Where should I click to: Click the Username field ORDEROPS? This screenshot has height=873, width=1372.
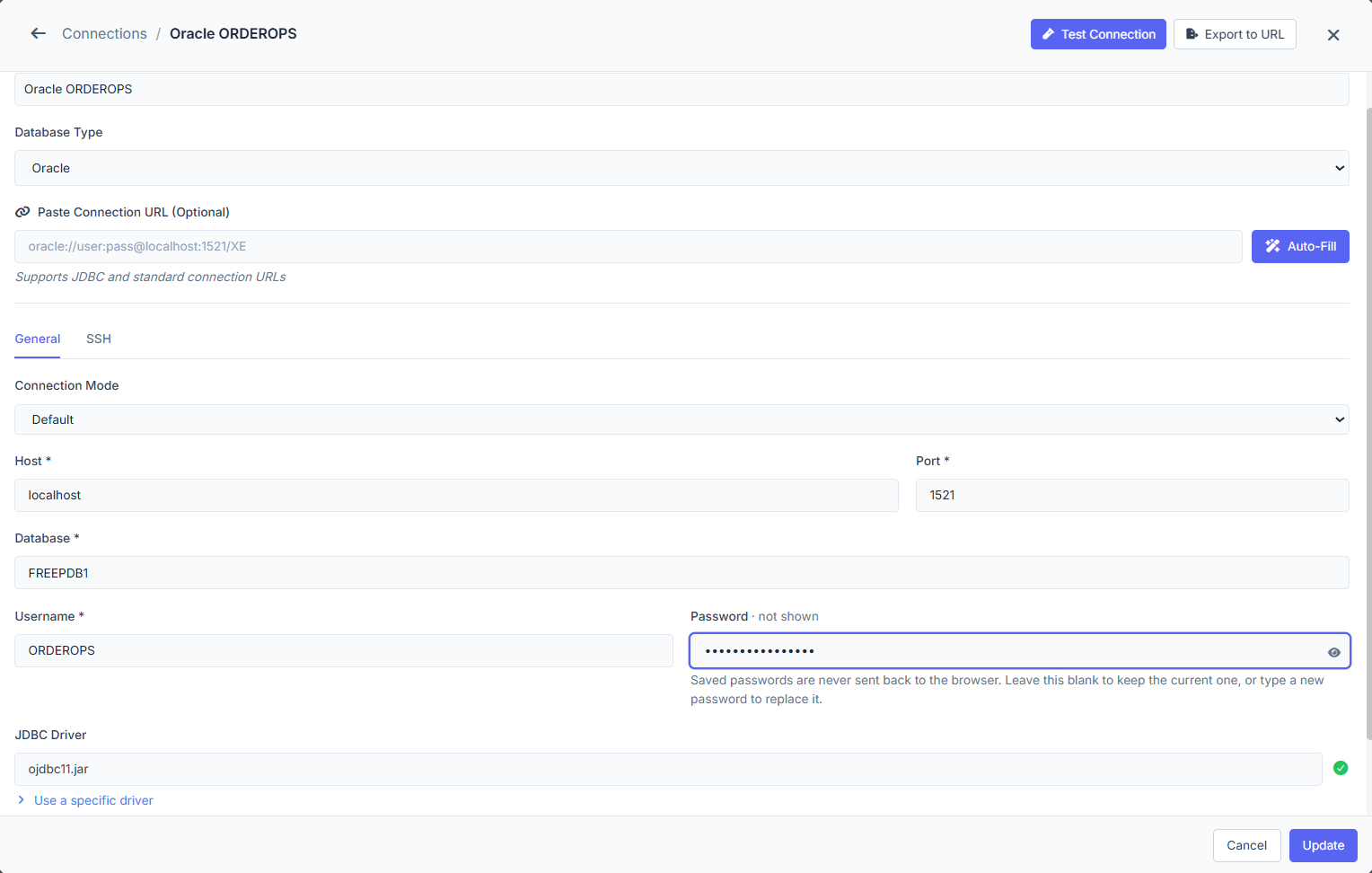coord(344,650)
